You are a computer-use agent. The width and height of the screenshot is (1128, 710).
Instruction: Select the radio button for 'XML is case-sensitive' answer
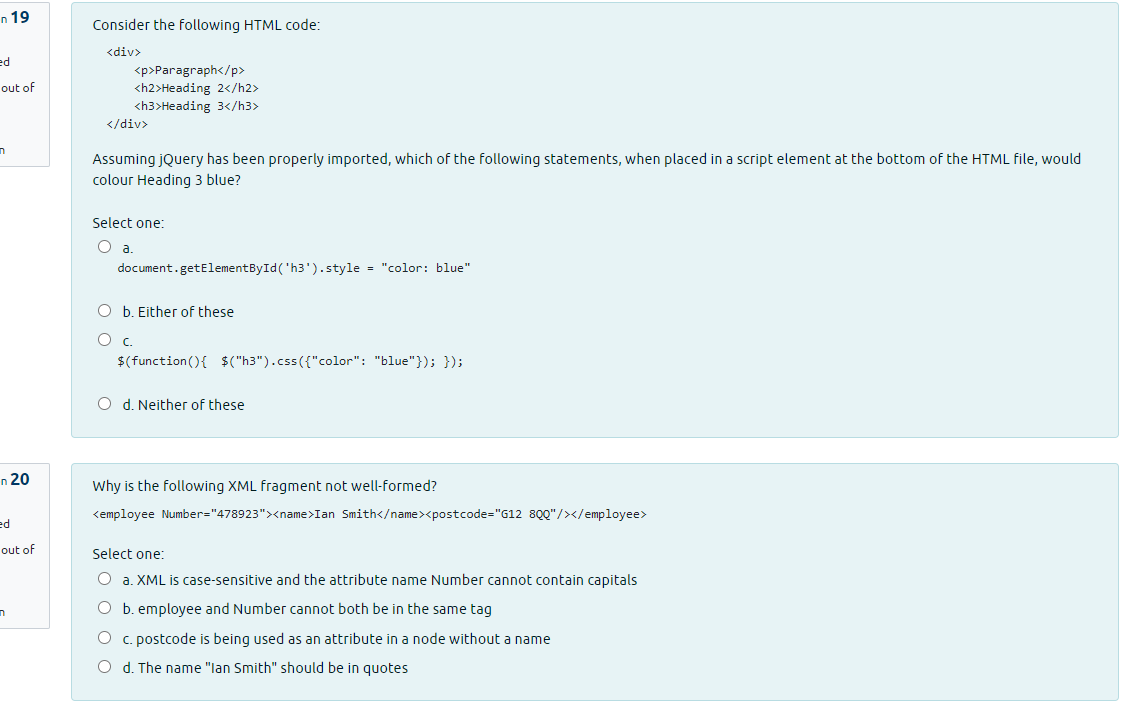pyautogui.click(x=104, y=579)
